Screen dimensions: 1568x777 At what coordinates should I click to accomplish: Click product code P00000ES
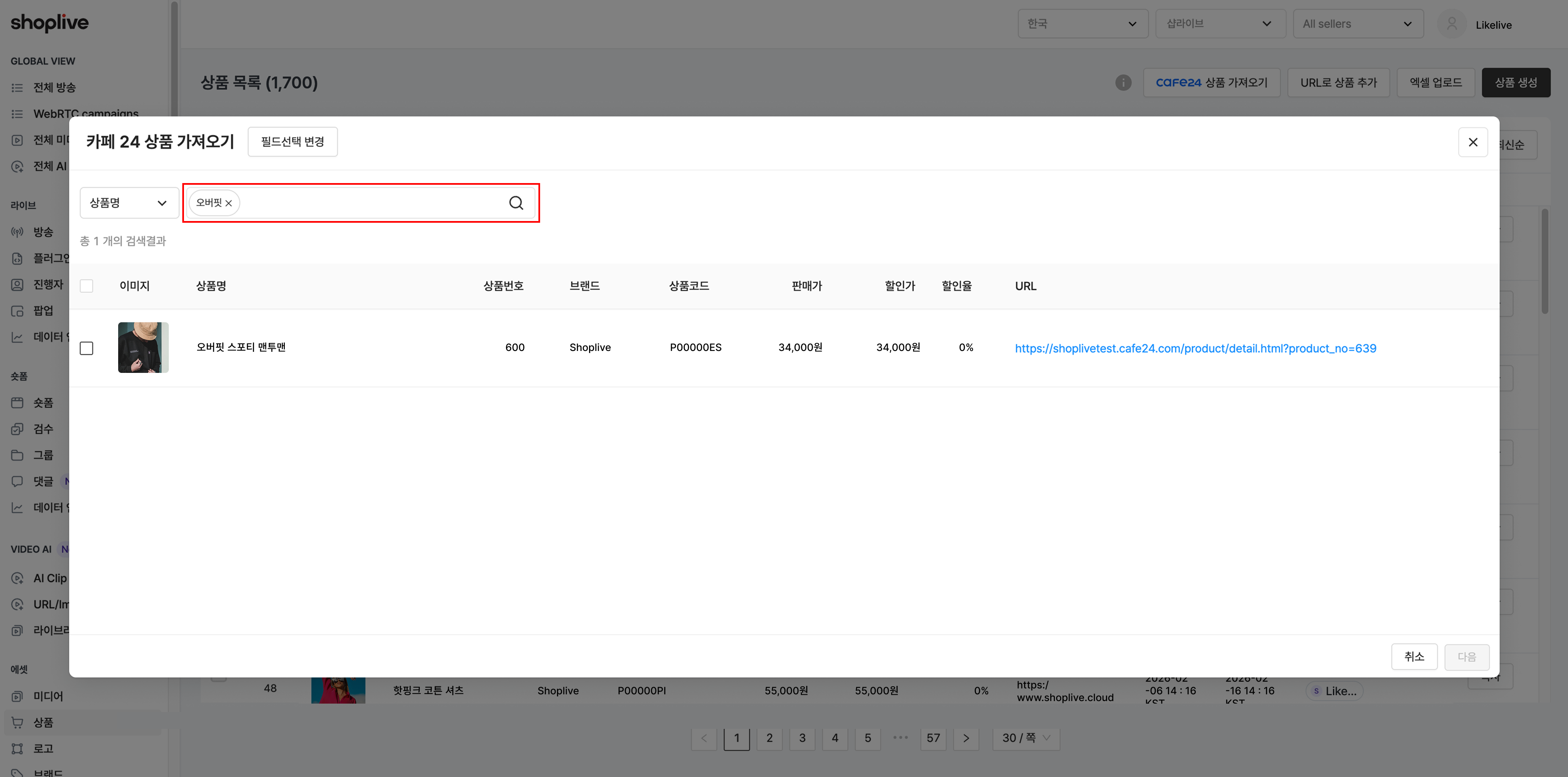695,348
